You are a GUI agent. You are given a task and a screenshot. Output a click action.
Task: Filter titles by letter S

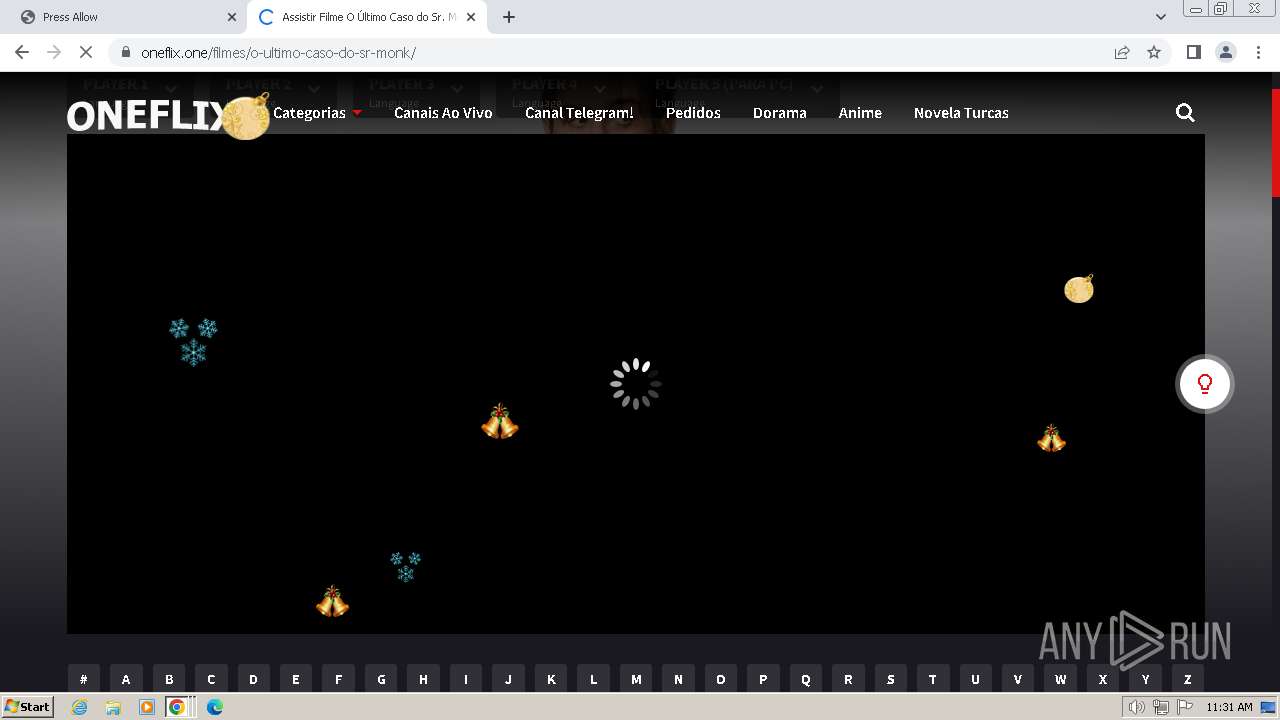coord(891,679)
